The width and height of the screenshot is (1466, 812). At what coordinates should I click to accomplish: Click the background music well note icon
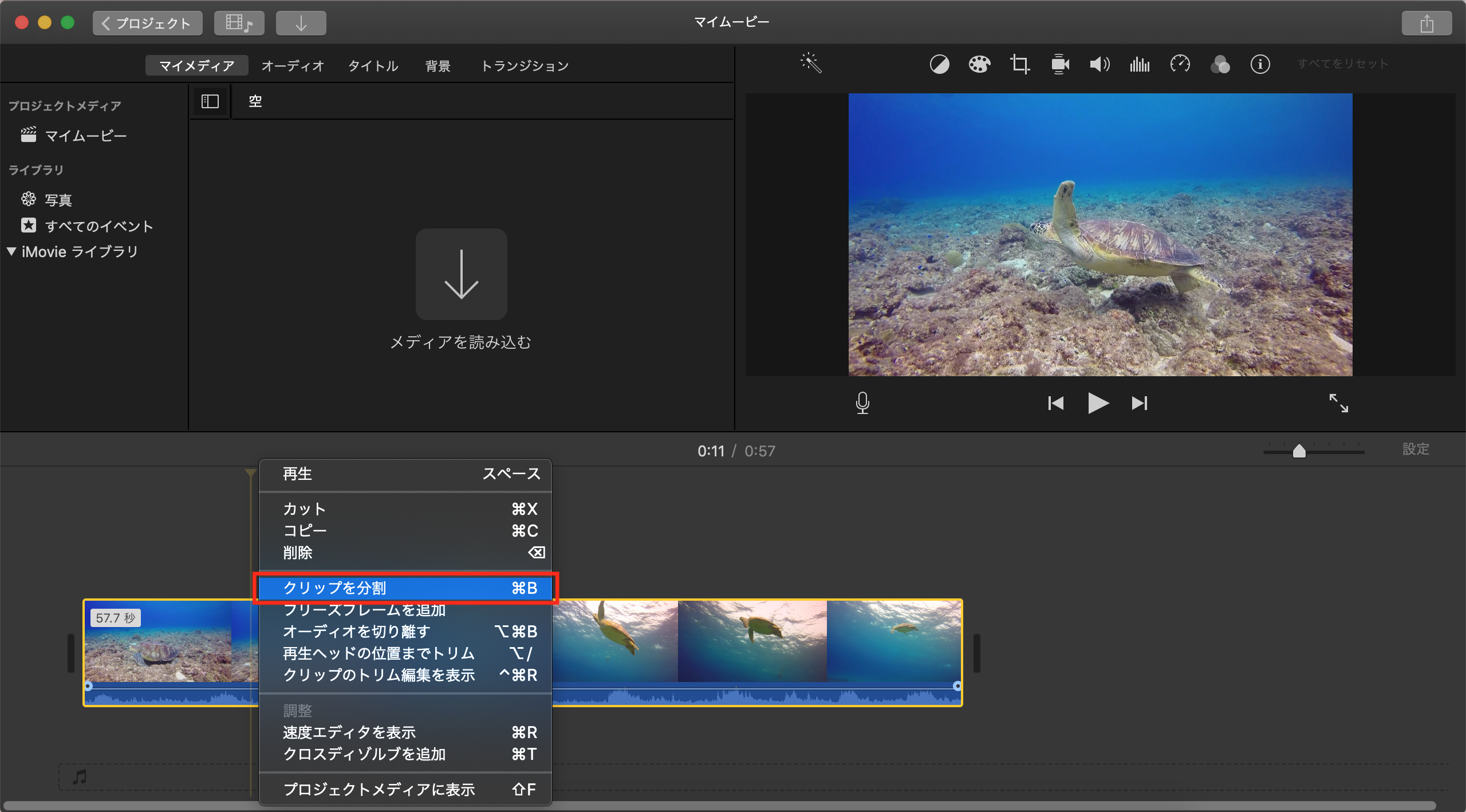click(80, 777)
